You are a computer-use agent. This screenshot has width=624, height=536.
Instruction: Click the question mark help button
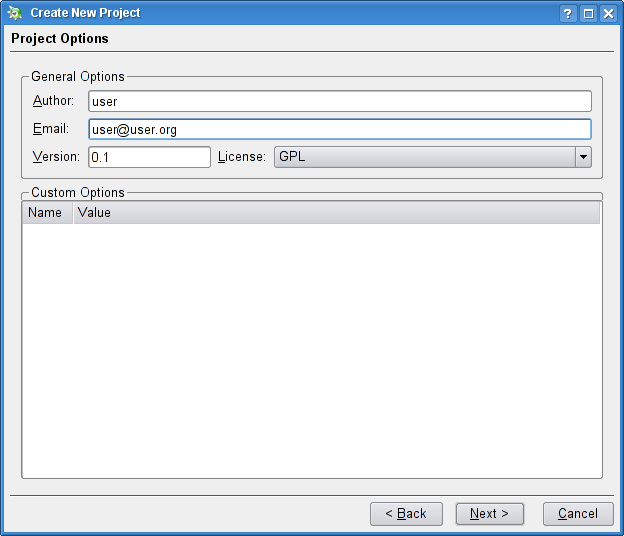point(568,13)
